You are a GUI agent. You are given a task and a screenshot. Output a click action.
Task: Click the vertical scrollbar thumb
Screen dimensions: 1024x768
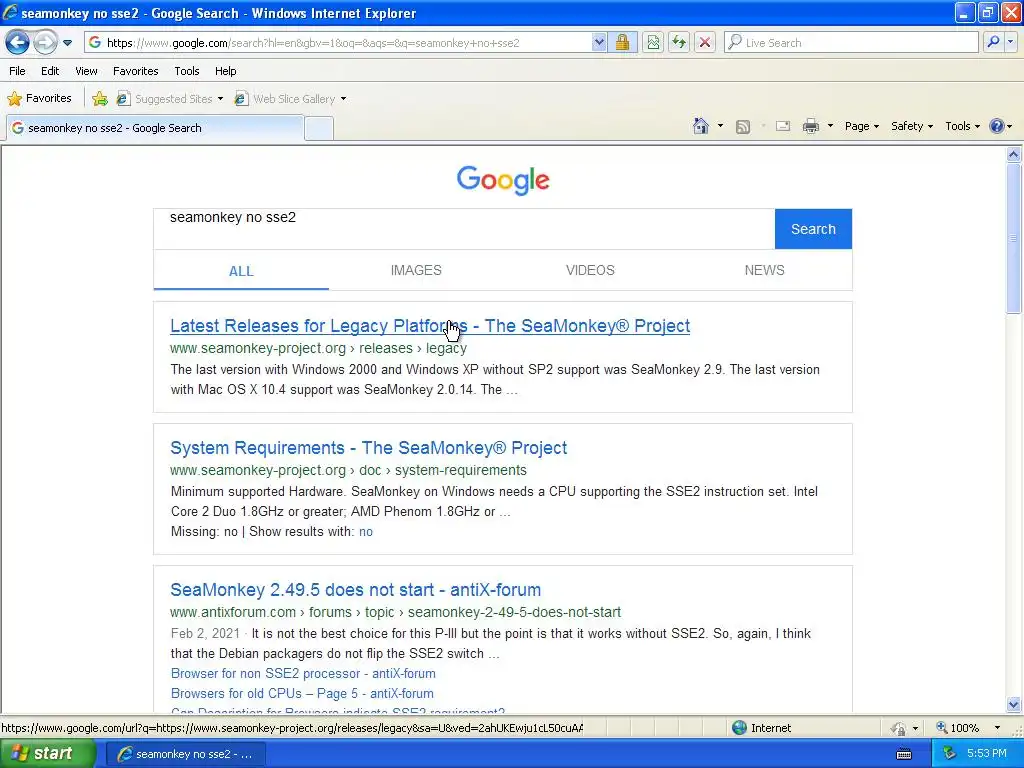(x=1014, y=238)
